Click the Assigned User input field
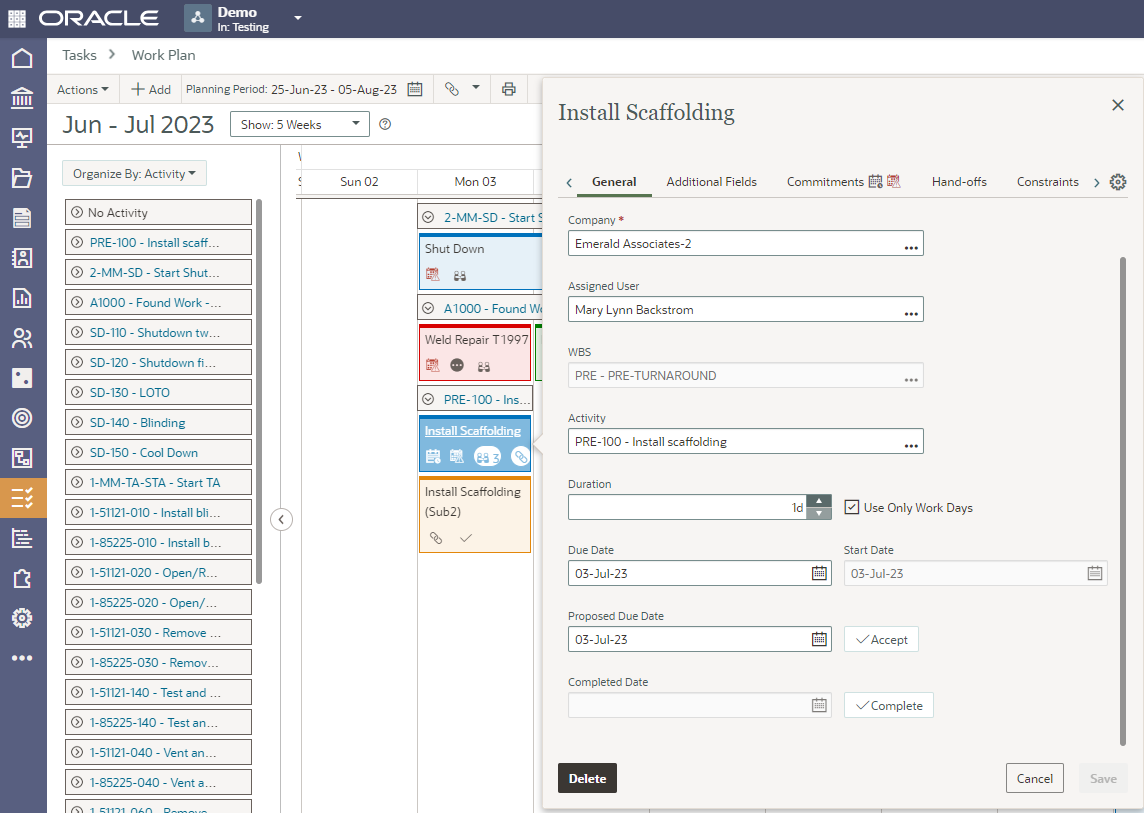Screen dimensions: 1144x813 coord(735,310)
